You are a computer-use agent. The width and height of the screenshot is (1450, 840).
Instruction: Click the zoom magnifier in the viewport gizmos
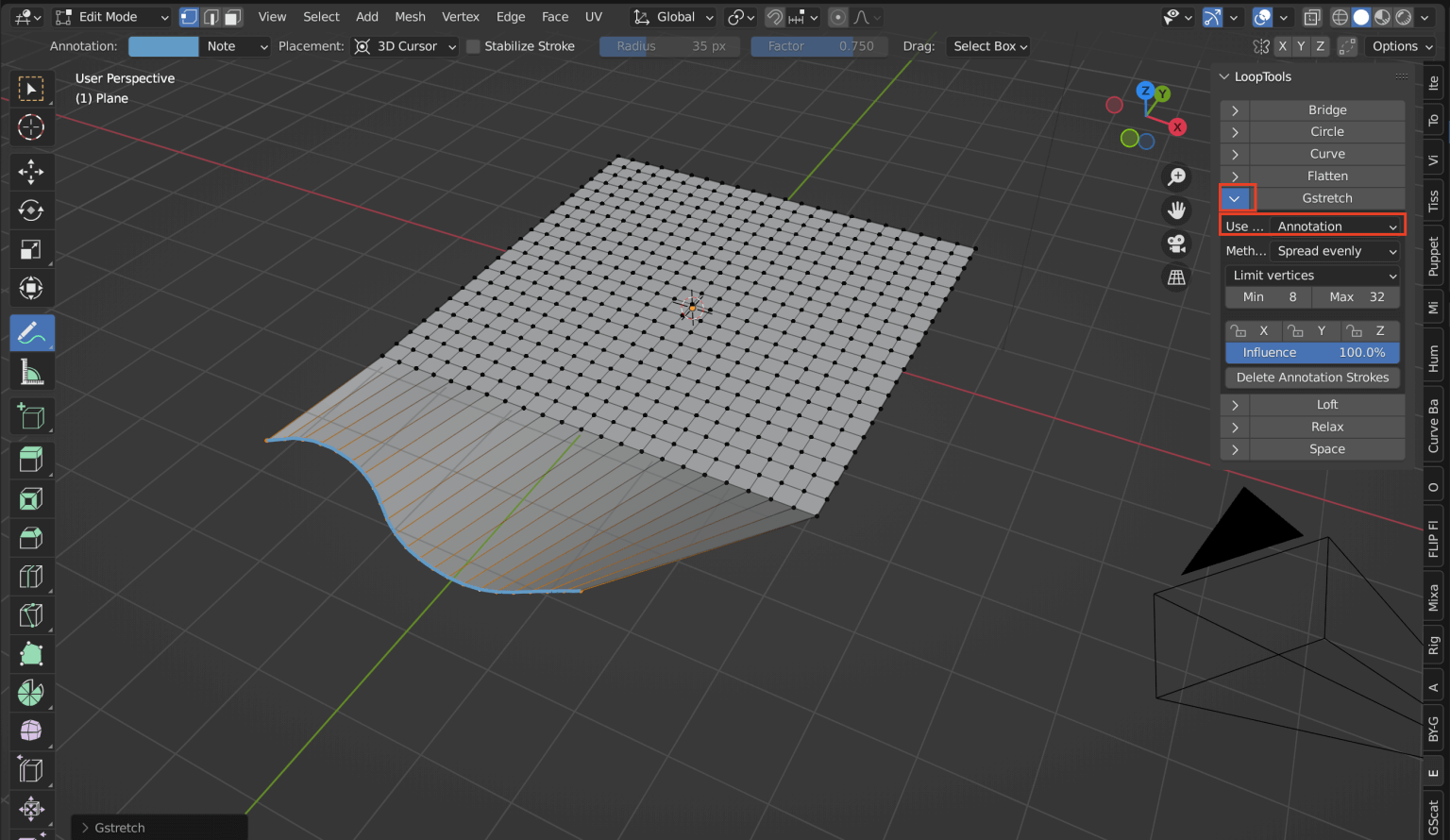coord(1176,176)
